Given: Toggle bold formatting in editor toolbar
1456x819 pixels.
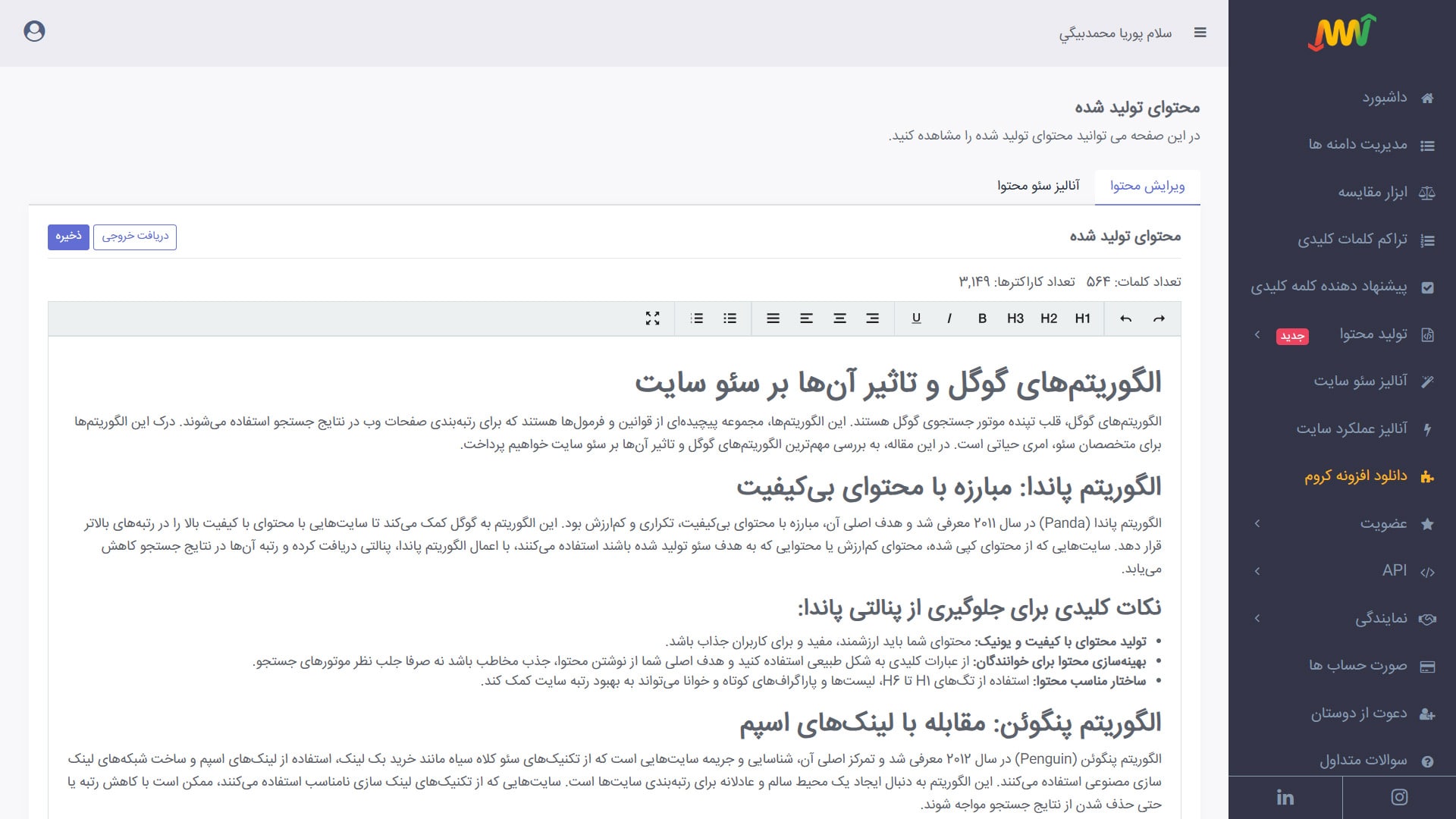Looking at the screenshot, I should pos(982,318).
